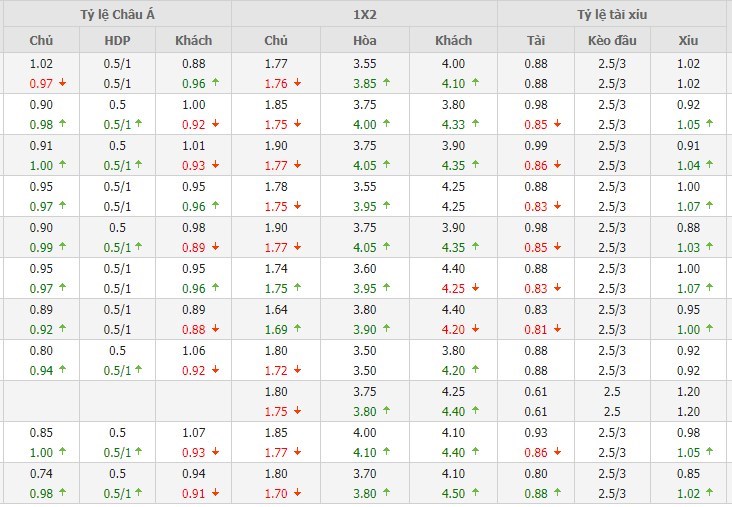Viewport: 732px width, 507px height.
Task: Click the green up arrow beside 3.85
Action: tap(386, 83)
